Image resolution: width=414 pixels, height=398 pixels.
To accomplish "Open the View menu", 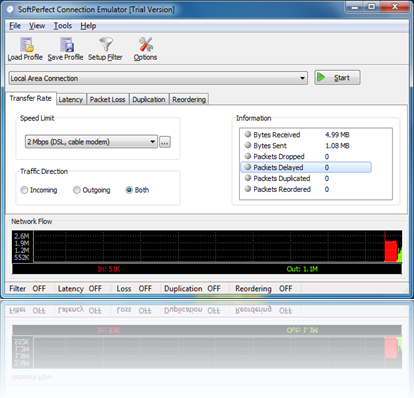I will [x=37, y=26].
